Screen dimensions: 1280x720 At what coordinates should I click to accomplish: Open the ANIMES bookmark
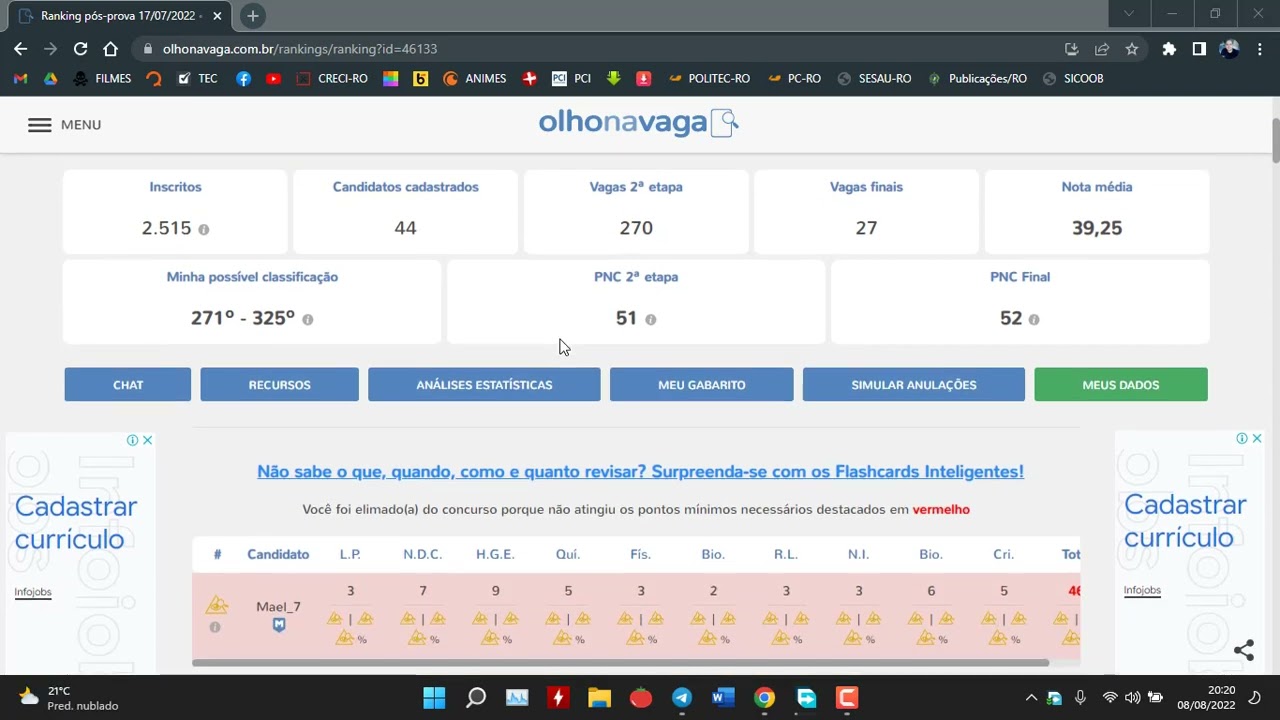tap(475, 78)
